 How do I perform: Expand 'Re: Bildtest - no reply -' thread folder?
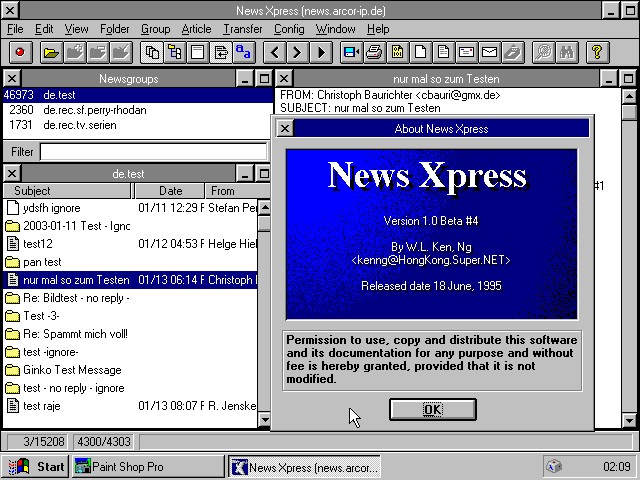coord(13,298)
